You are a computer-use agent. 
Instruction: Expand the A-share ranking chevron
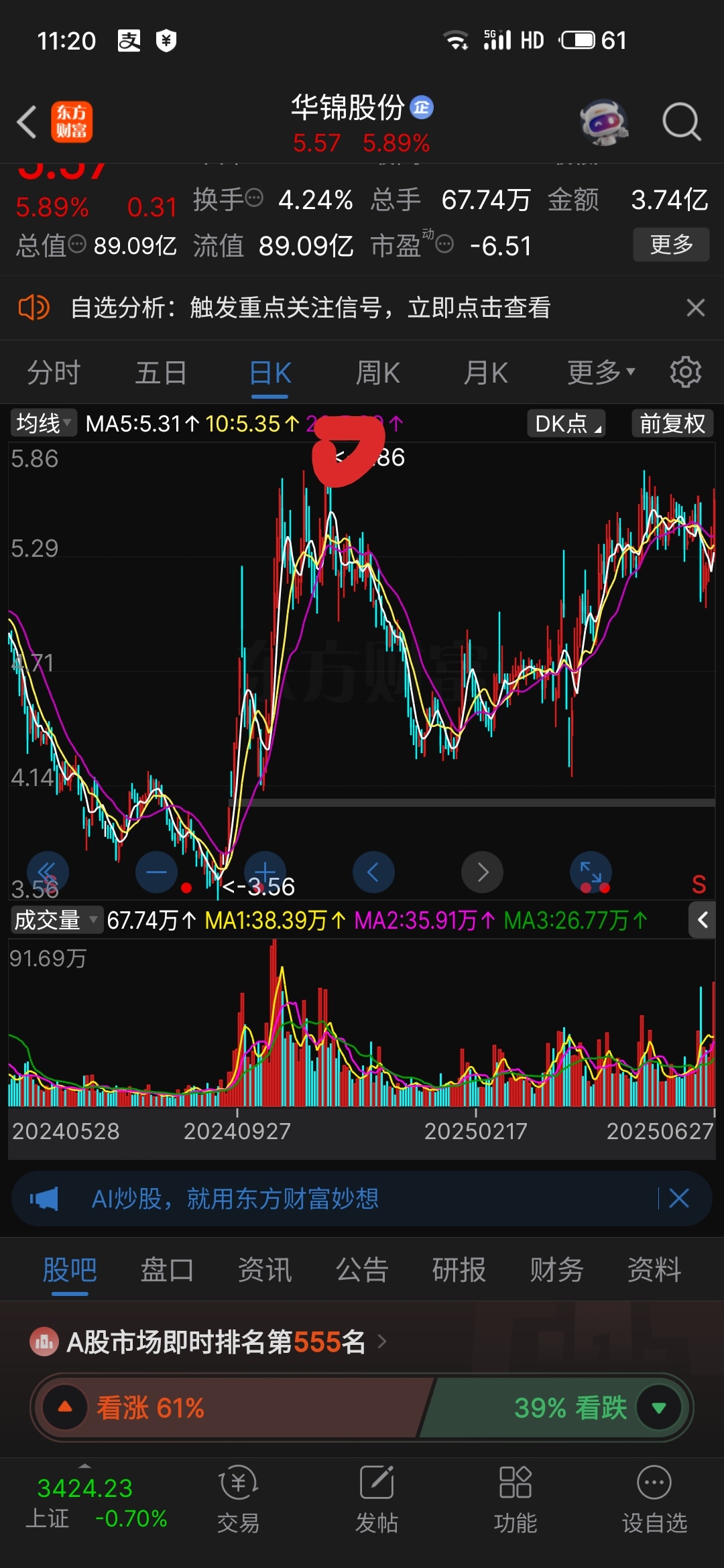pyautogui.click(x=382, y=1342)
